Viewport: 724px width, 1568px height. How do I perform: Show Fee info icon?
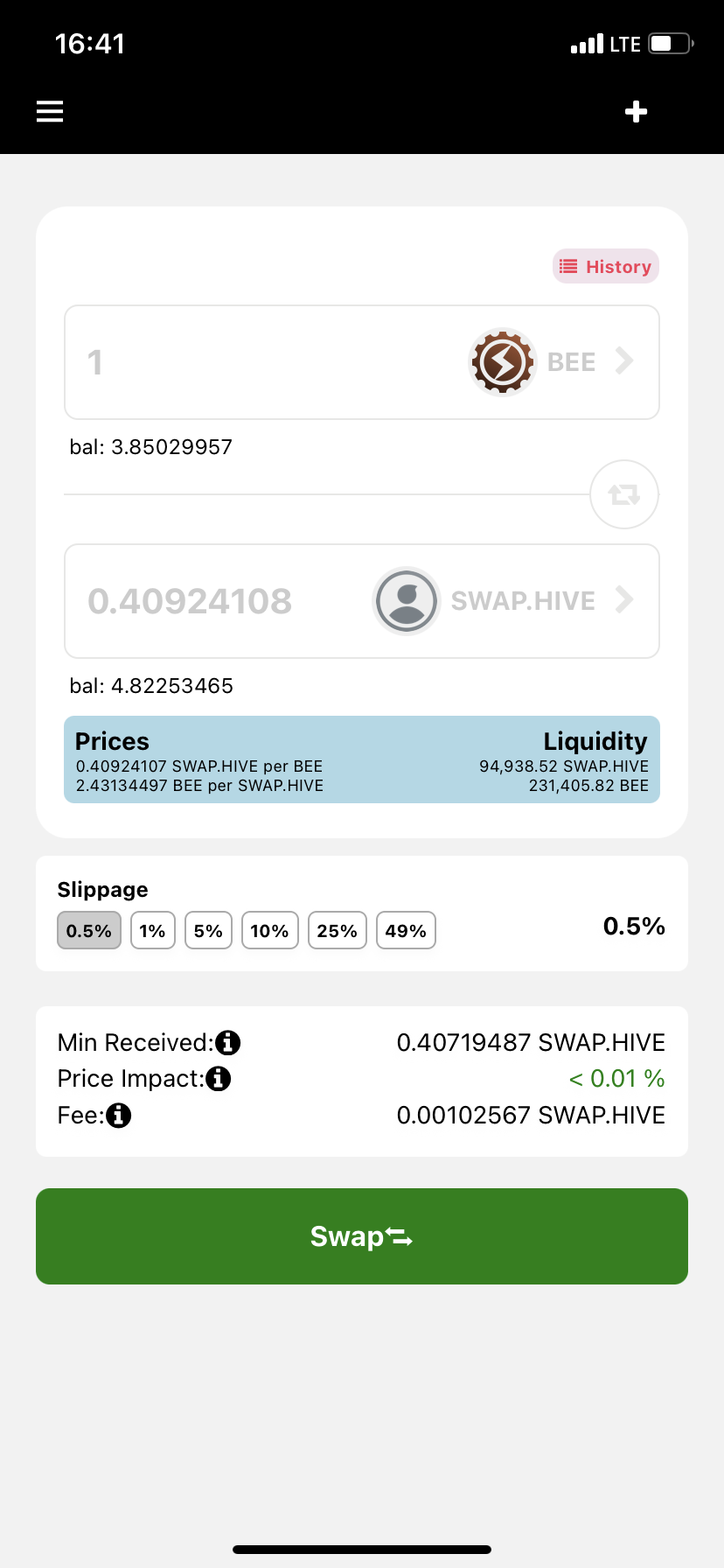coord(118,1116)
